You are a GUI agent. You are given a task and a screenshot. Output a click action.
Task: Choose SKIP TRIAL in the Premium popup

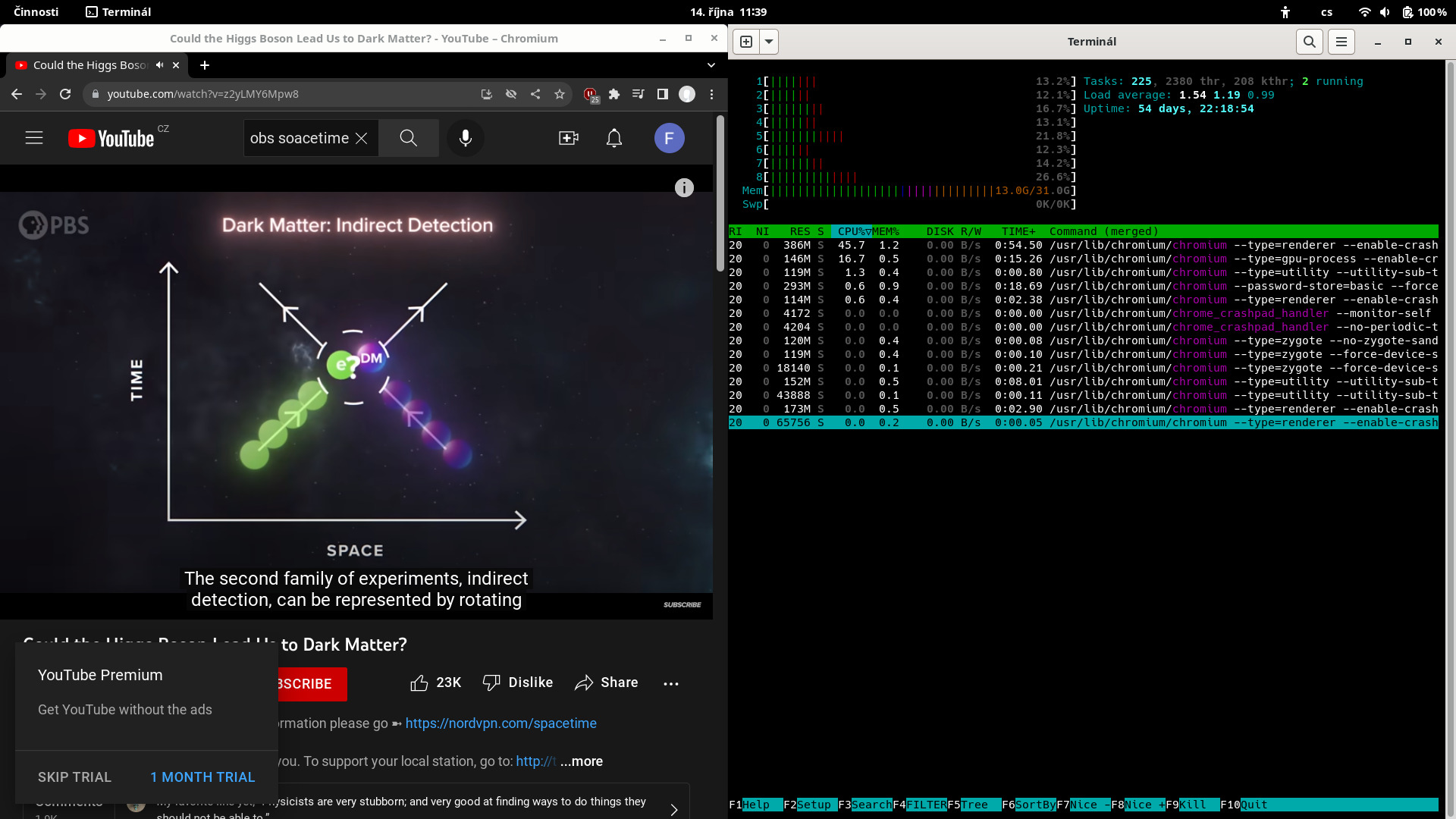74,777
